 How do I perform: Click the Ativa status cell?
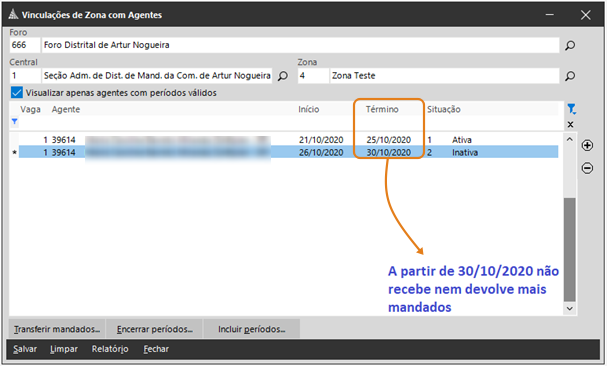coord(461,140)
